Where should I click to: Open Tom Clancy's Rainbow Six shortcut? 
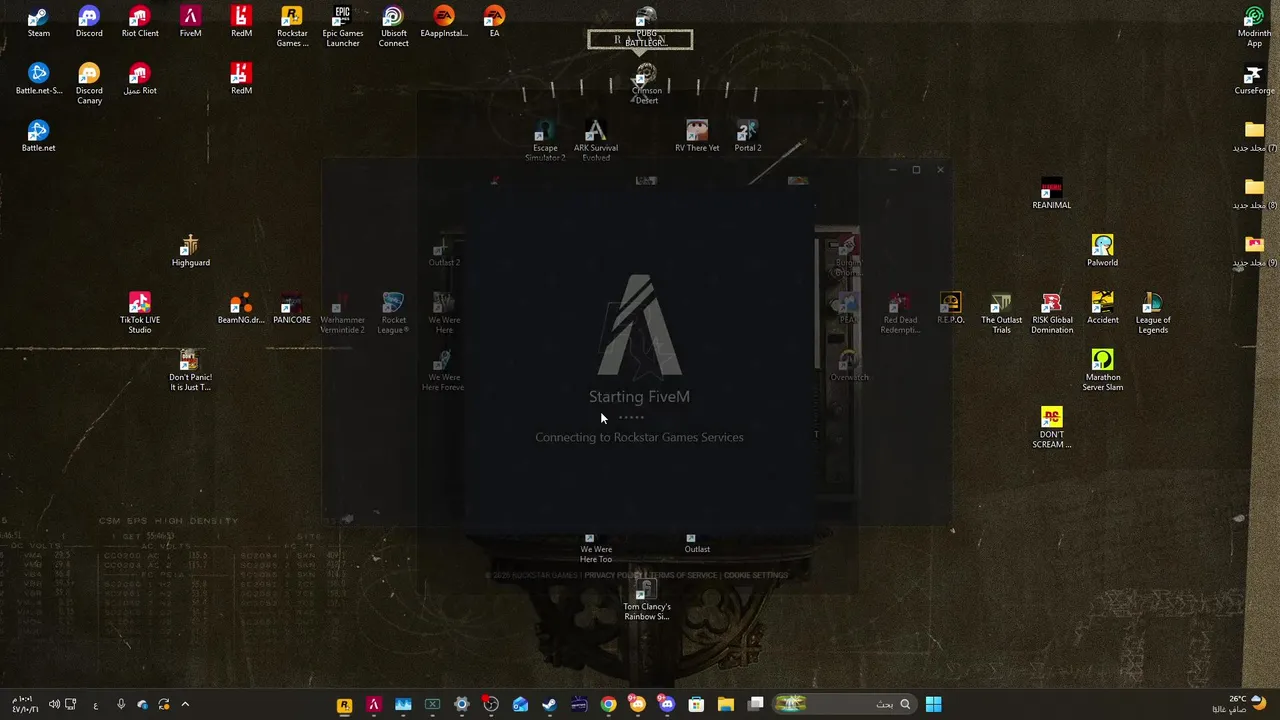tap(647, 599)
